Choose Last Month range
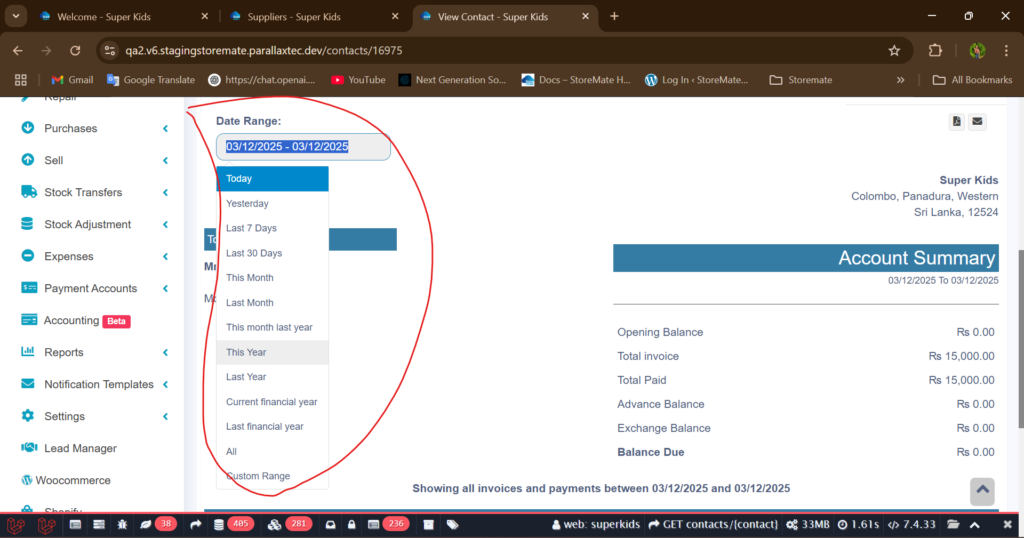The height and width of the screenshot is (538, 1024). [x=272, y=302]
